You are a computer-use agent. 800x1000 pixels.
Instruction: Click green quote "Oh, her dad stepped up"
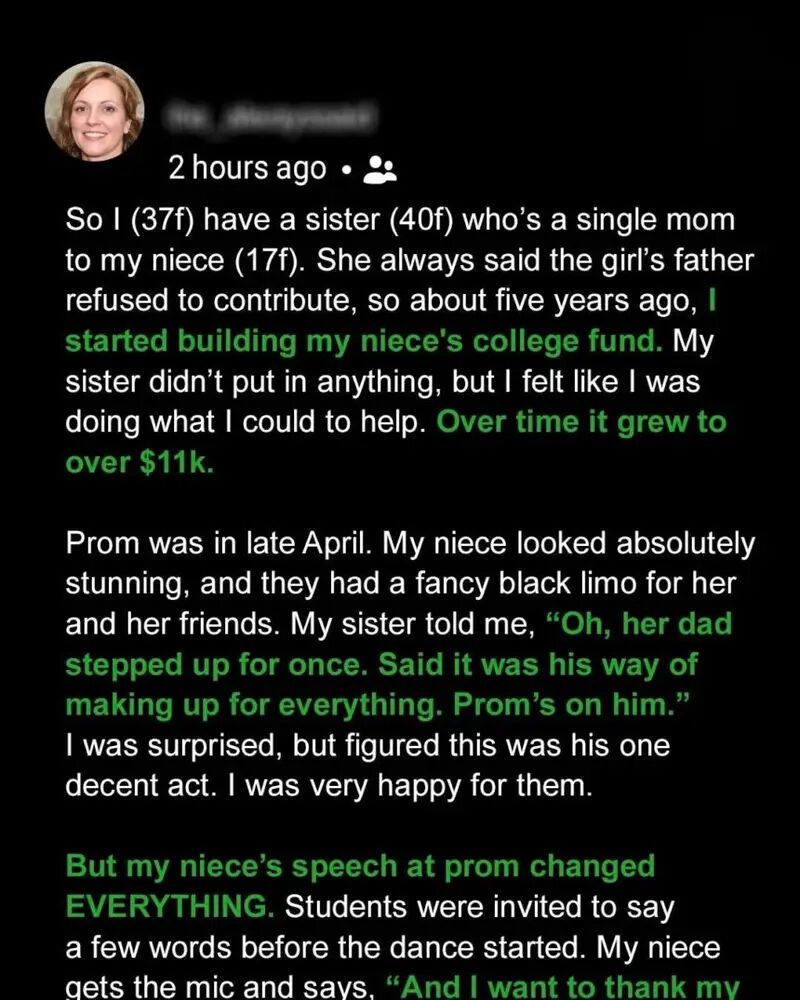[x=640, y=624]
